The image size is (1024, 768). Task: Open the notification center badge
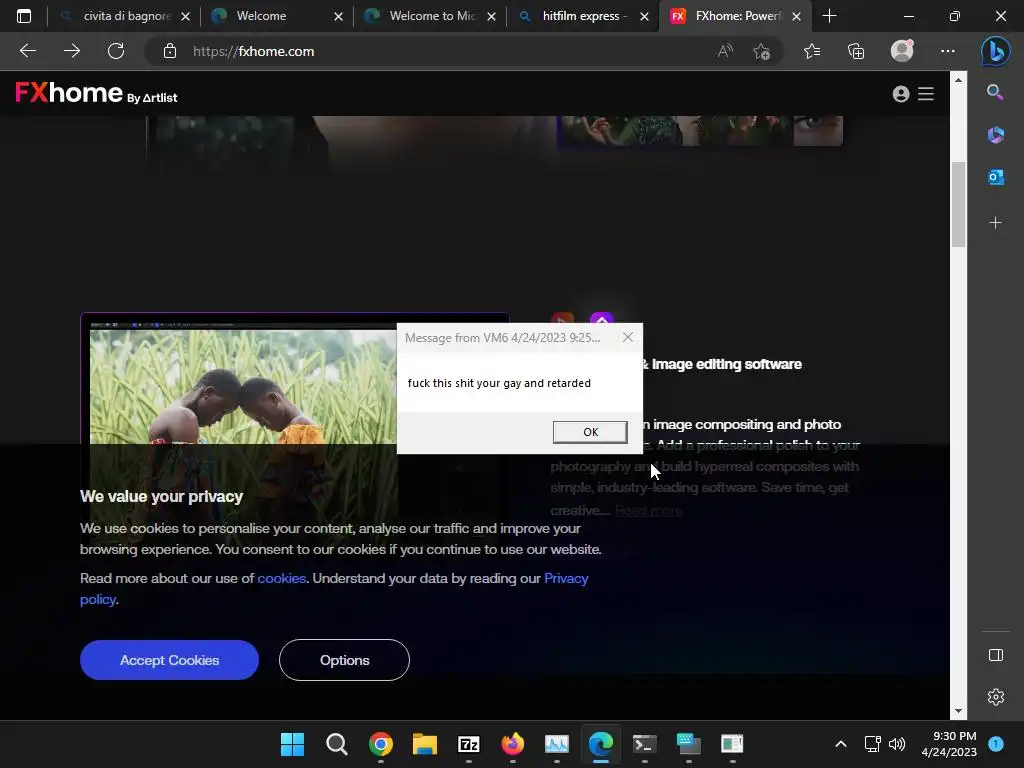pos(995,744)
